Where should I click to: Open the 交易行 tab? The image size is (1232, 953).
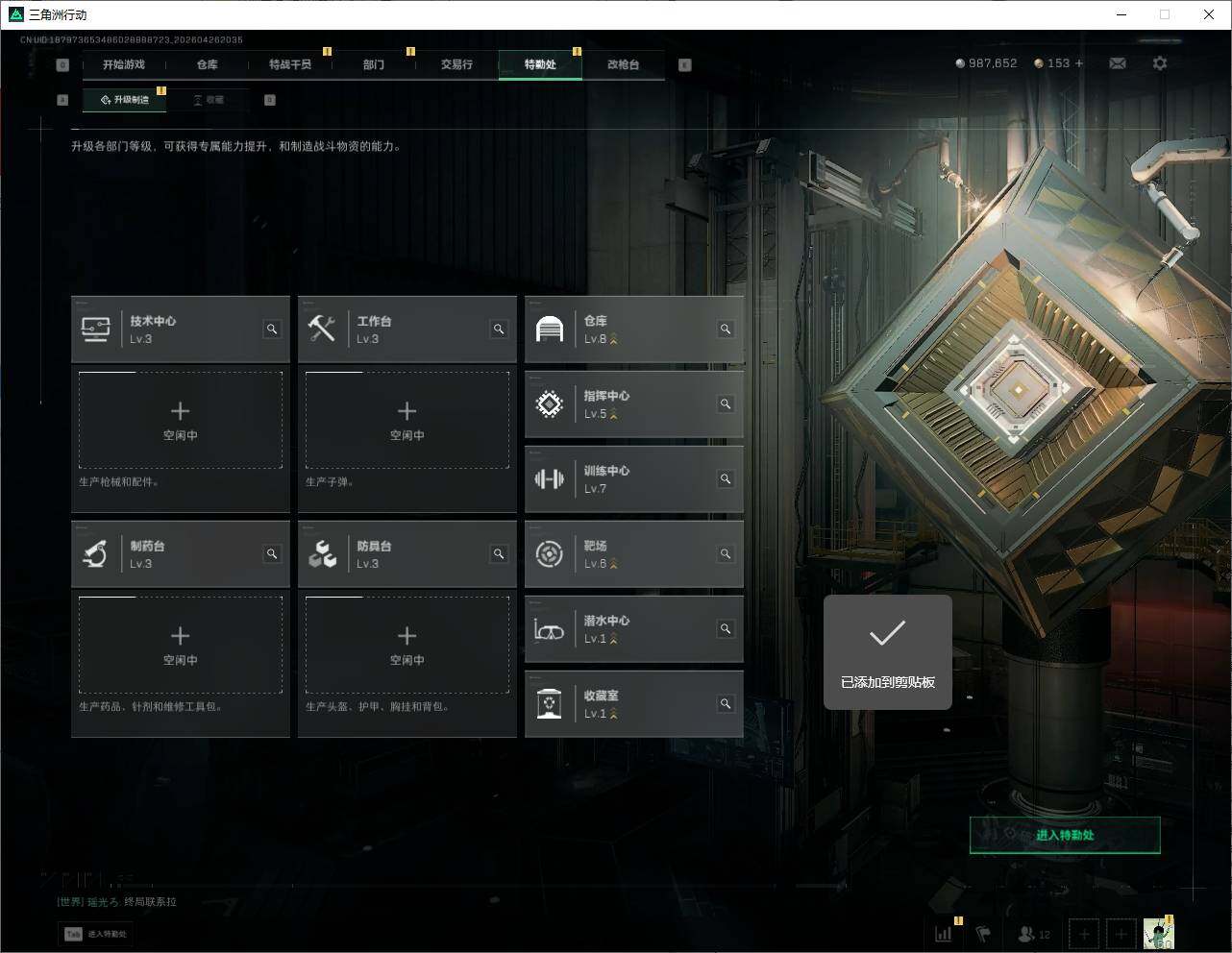(x=456, y=64)
